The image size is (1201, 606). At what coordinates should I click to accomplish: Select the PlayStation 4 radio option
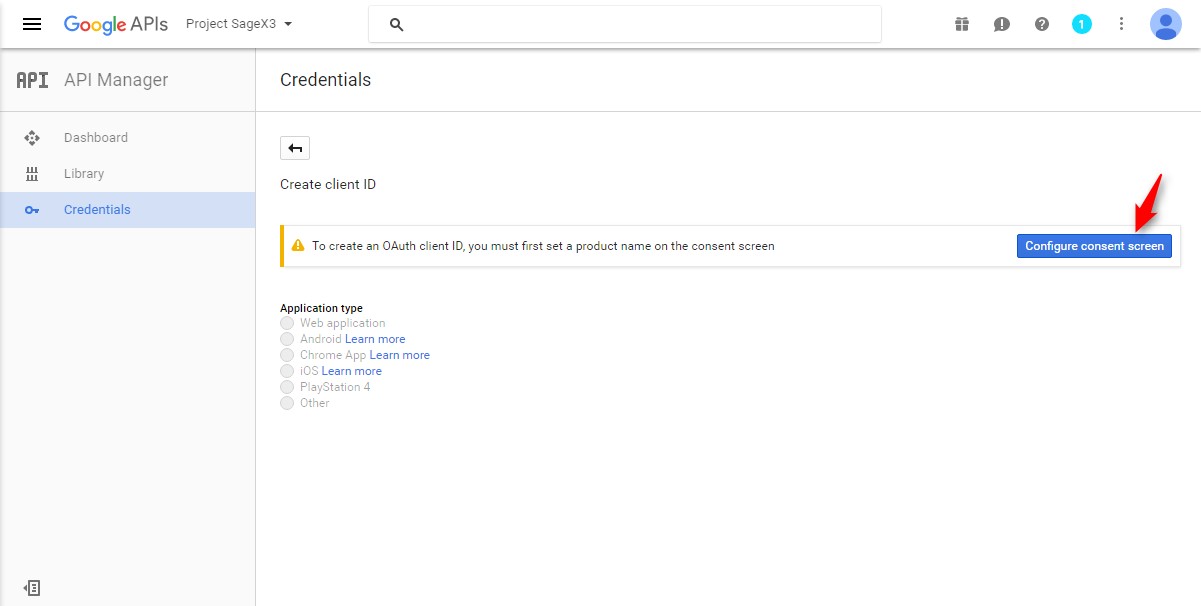(287, 387)
